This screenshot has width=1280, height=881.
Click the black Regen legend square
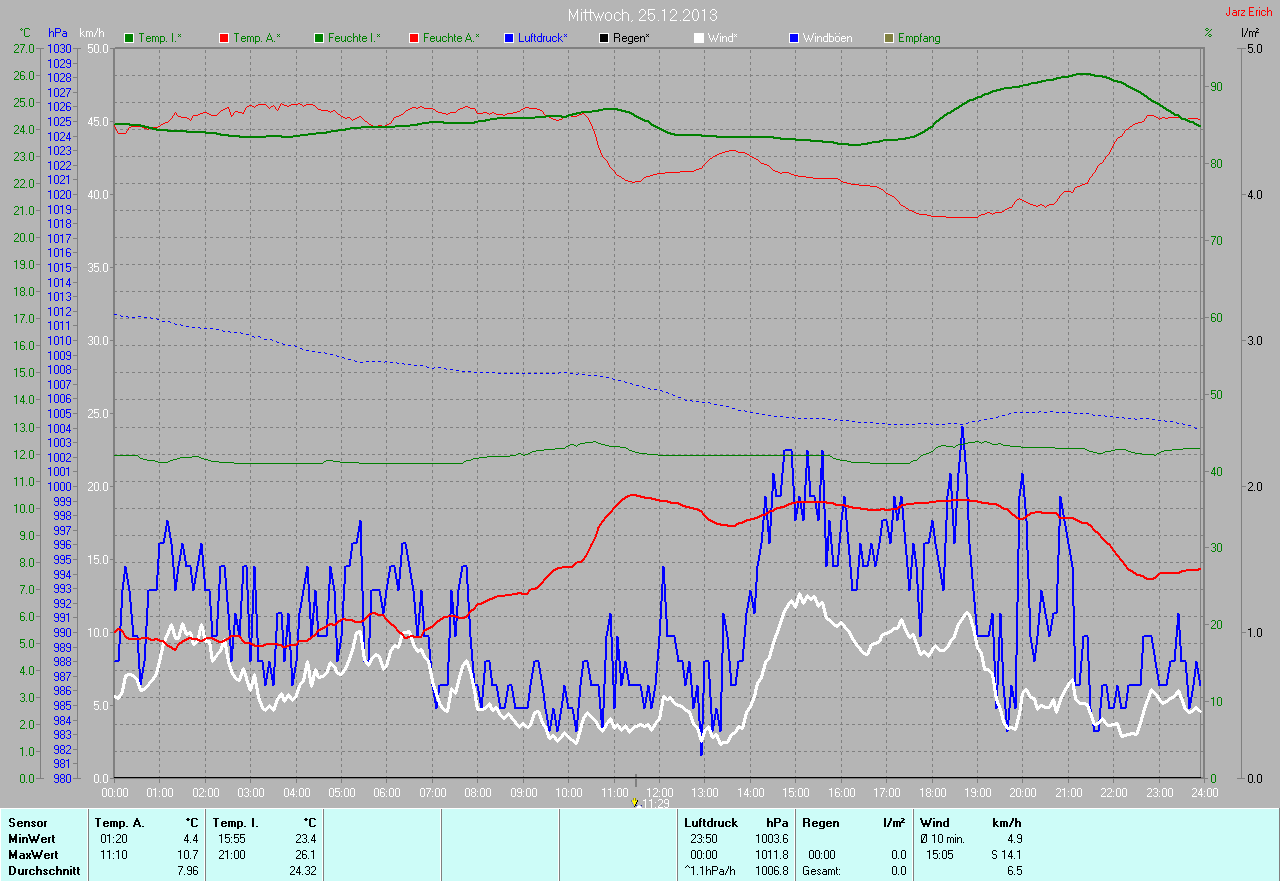pos(604,38)
